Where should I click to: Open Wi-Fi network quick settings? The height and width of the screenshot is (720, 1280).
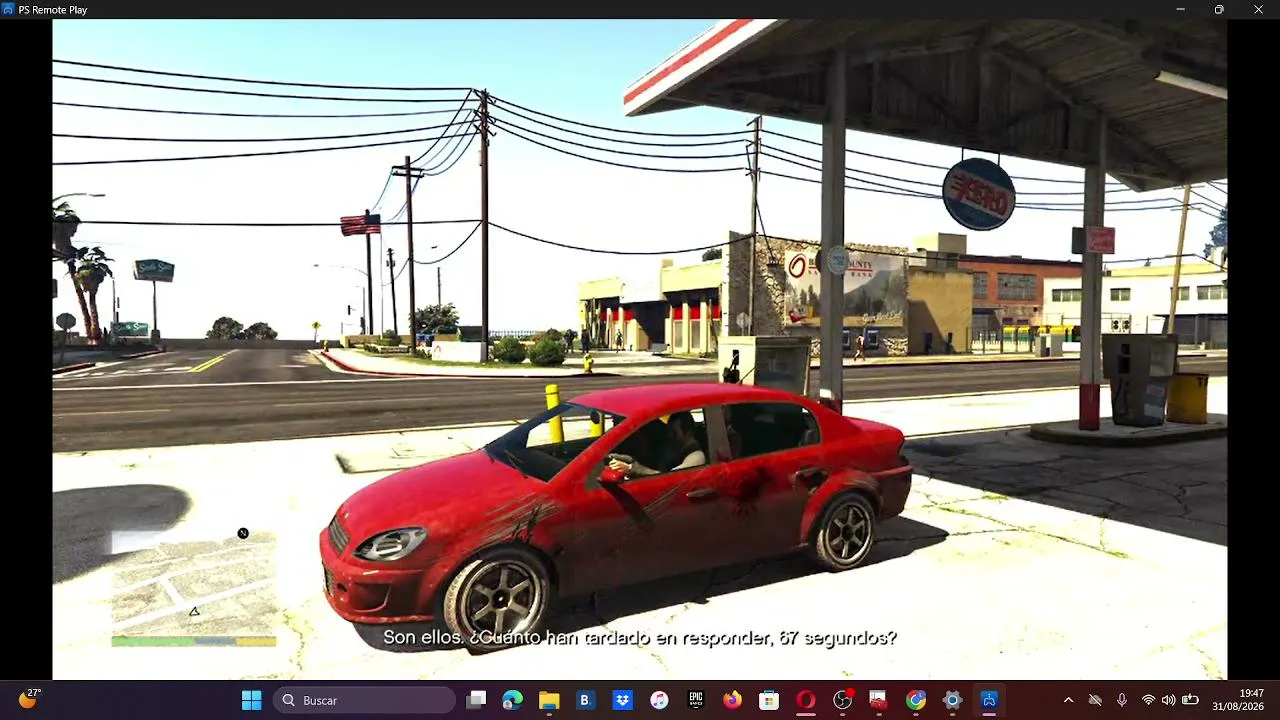pos(1148,700)
